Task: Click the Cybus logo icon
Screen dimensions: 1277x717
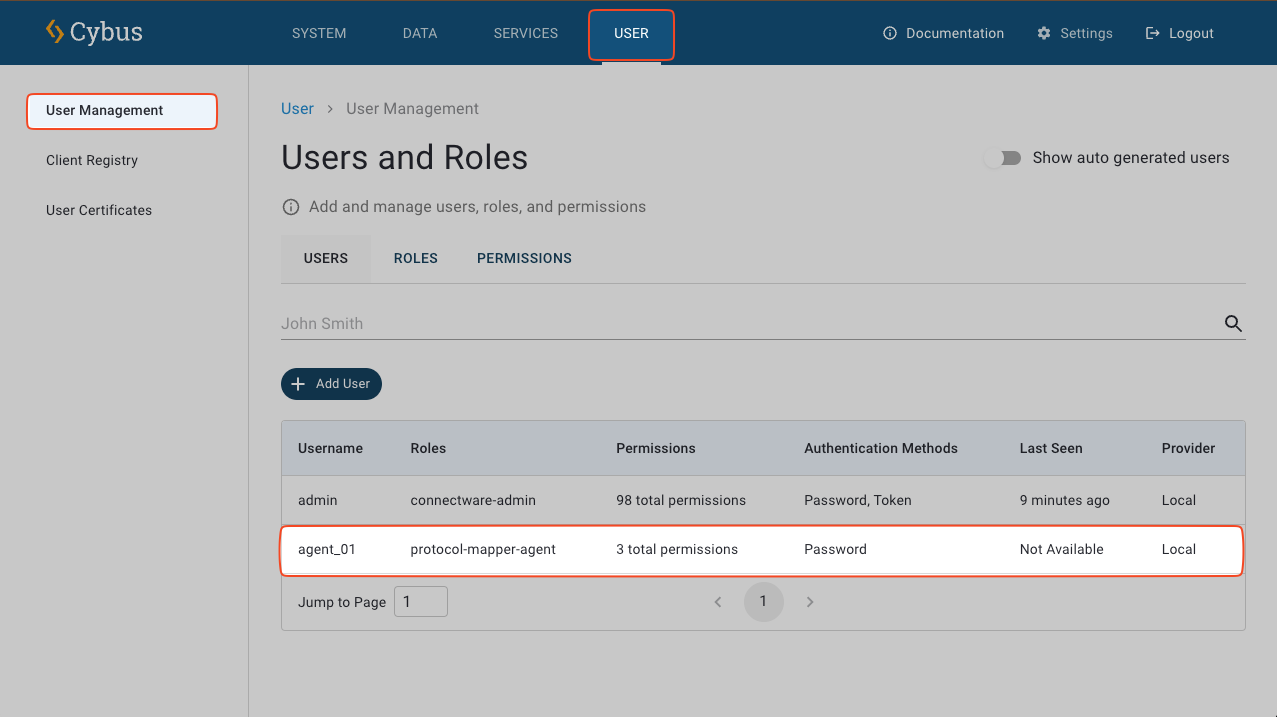Action: pos(55,32)
